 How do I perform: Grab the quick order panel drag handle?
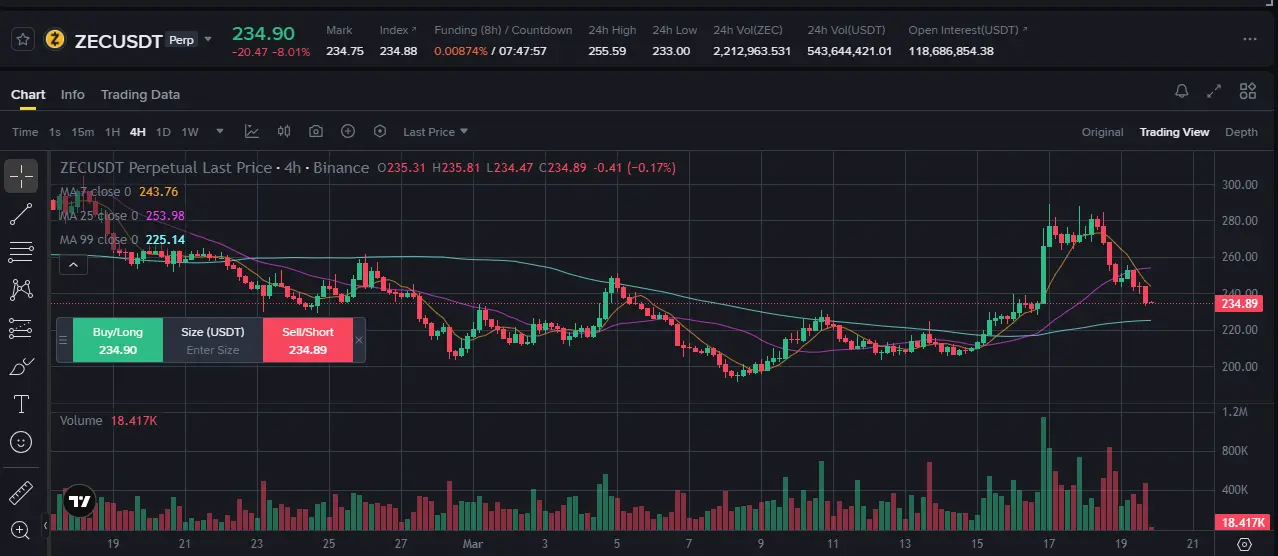pyautogui.click(x=63, y=340)
